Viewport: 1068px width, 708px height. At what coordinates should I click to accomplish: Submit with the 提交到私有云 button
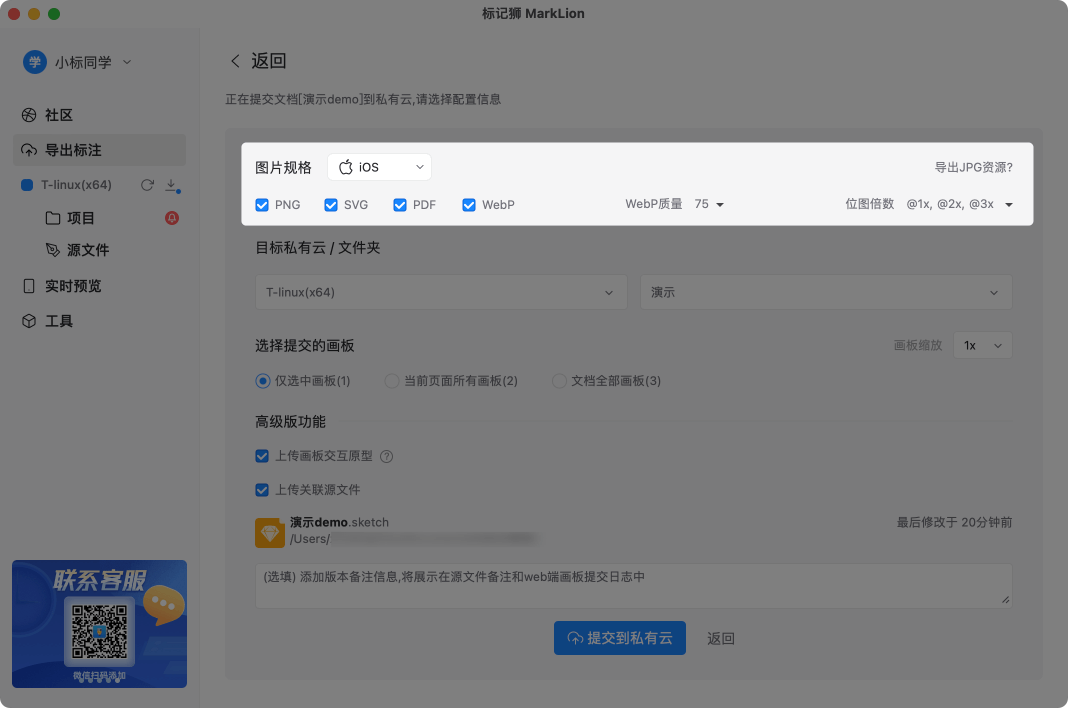(619, 637)
